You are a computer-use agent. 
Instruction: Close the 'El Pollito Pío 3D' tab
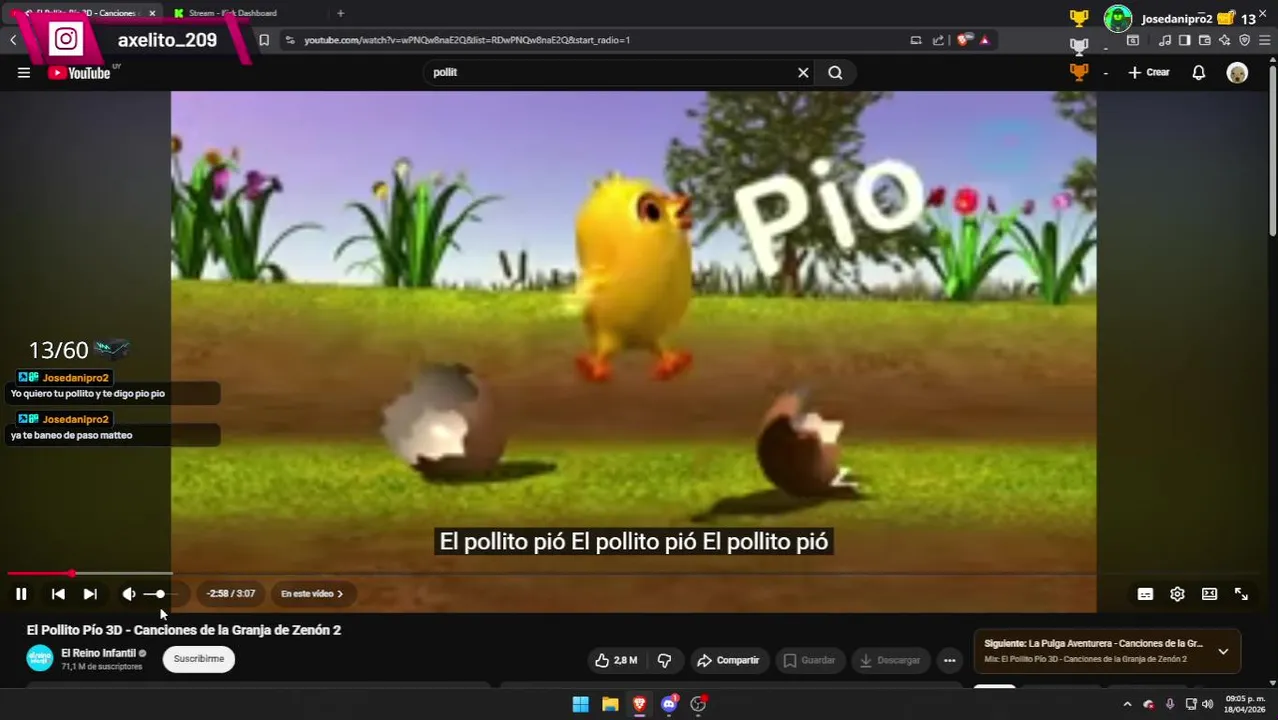coord(152,13)
